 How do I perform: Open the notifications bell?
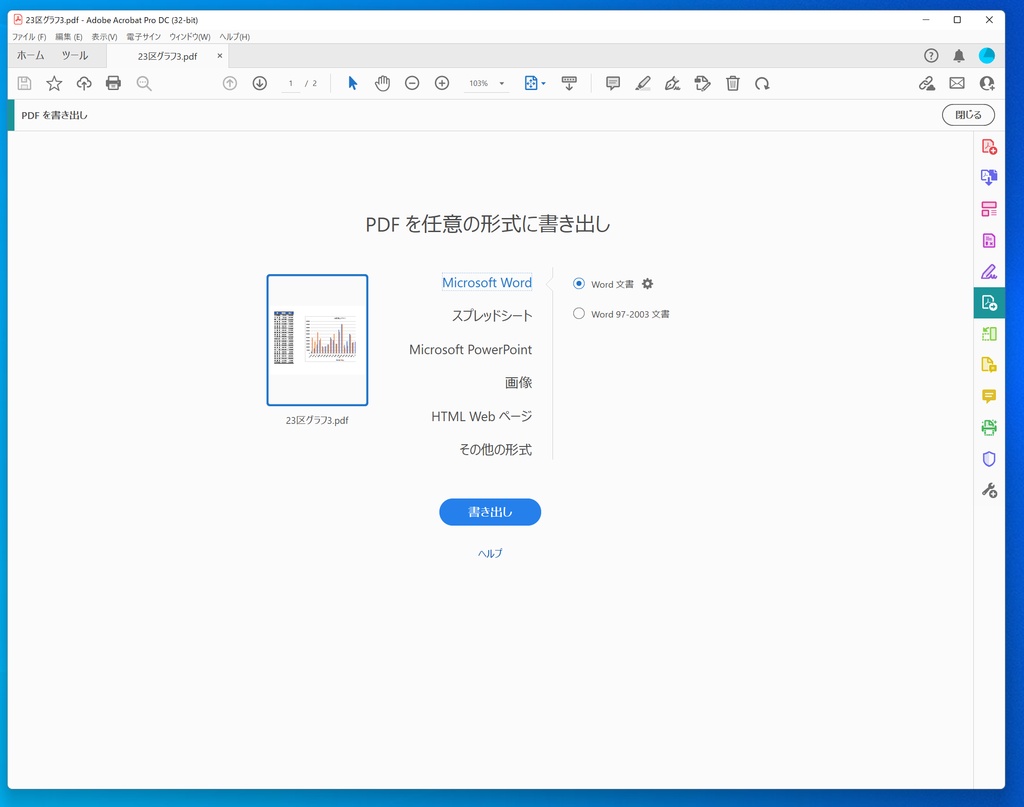tap(959, 56)
